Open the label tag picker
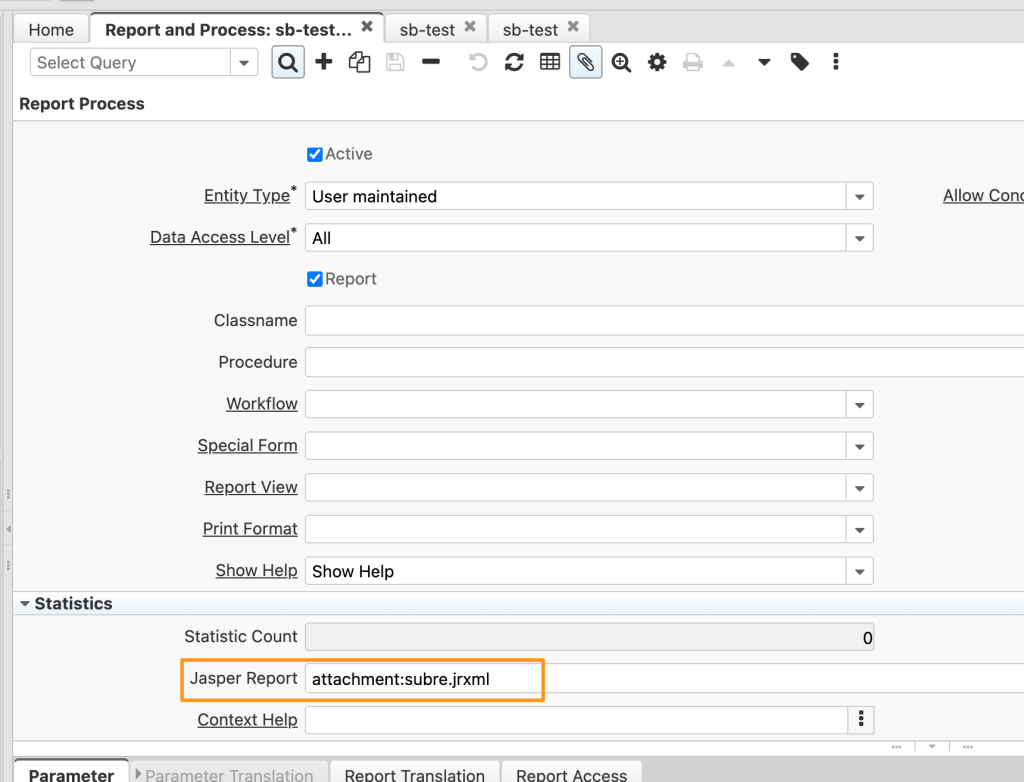 pyautogui.click(x=799, y=61)
